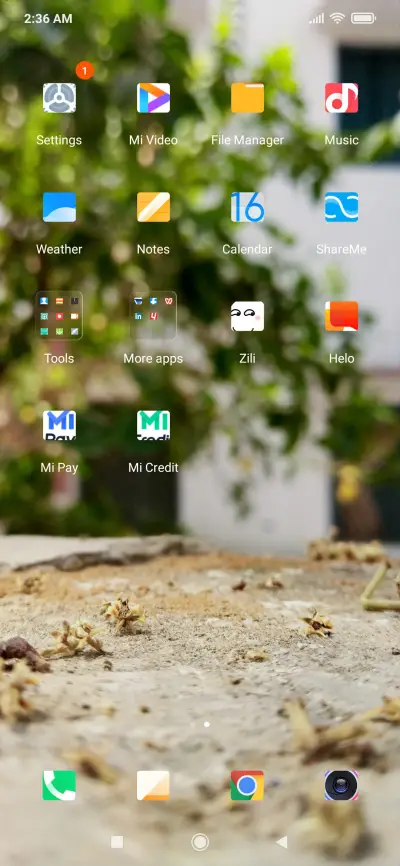Screen dimensions: 400x866
Task: Tap the "Helo" label text
Action: pos(341,358)
